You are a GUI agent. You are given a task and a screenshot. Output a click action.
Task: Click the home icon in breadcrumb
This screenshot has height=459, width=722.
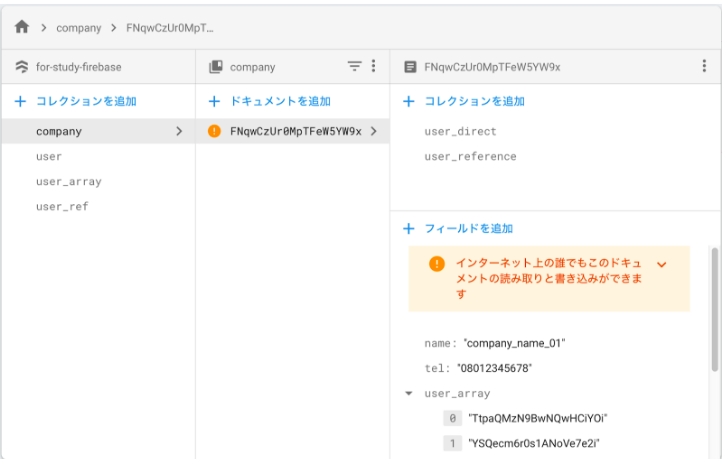click(x=22, y=27)
